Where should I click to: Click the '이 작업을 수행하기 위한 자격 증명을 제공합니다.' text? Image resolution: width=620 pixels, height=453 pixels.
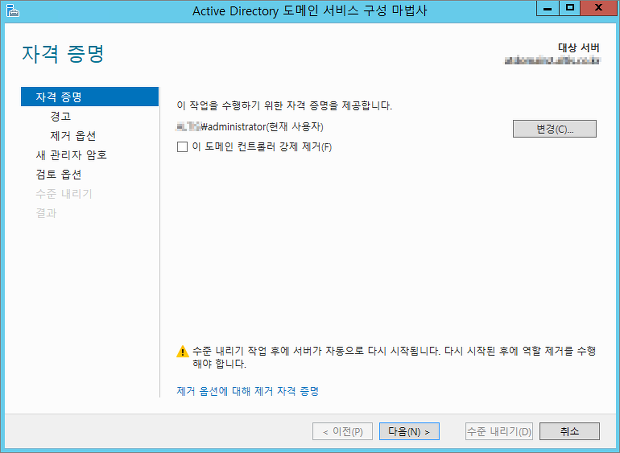coord(284,105)
